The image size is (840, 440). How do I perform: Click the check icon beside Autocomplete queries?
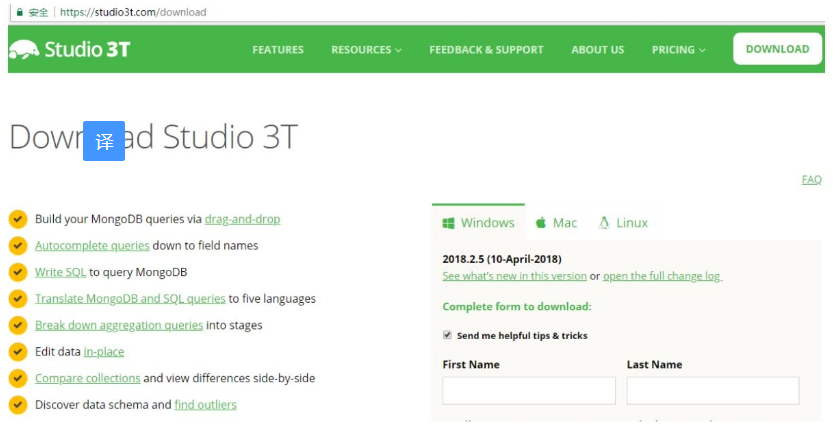18,245
